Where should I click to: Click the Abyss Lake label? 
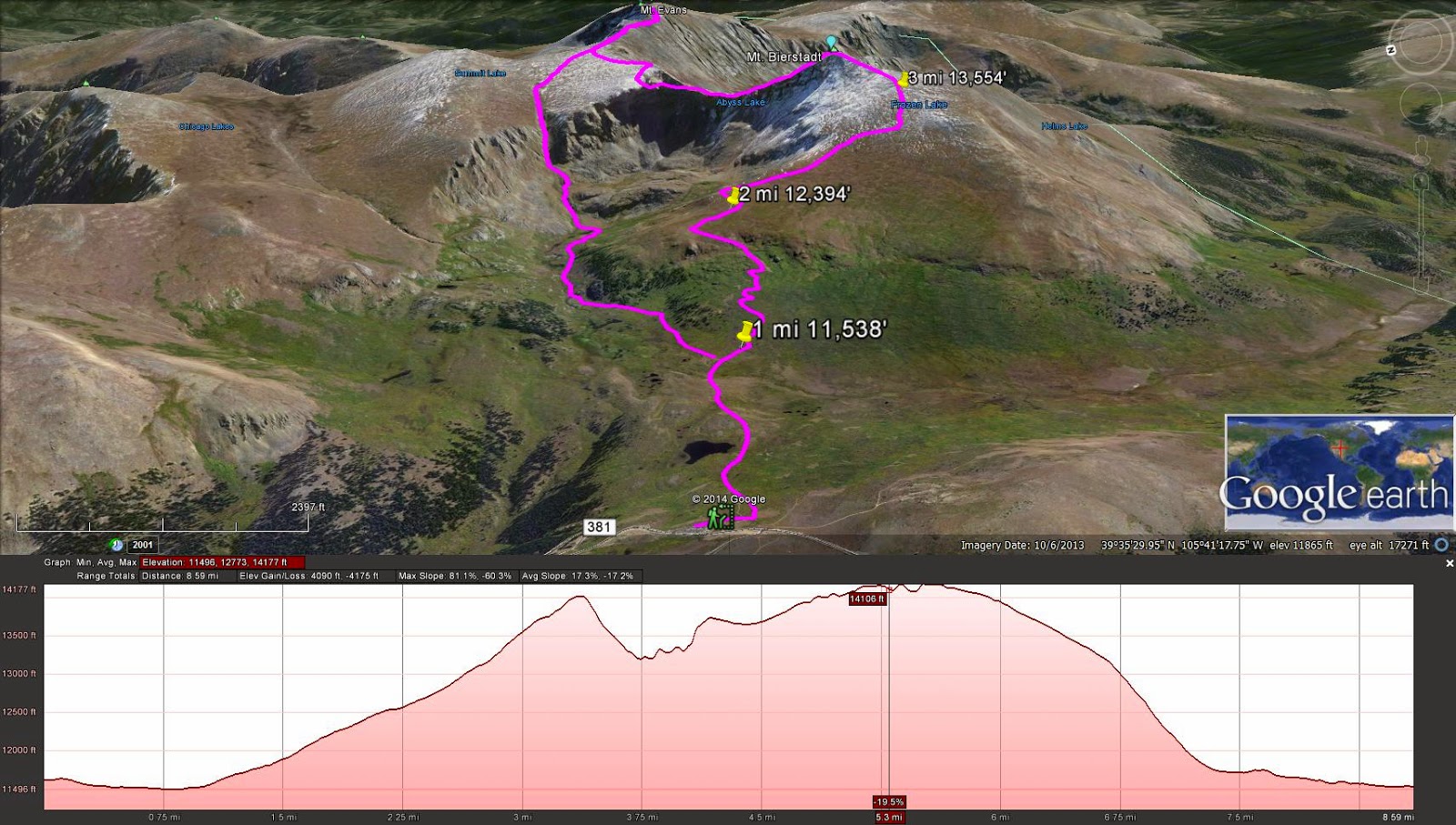pos(741,103)
